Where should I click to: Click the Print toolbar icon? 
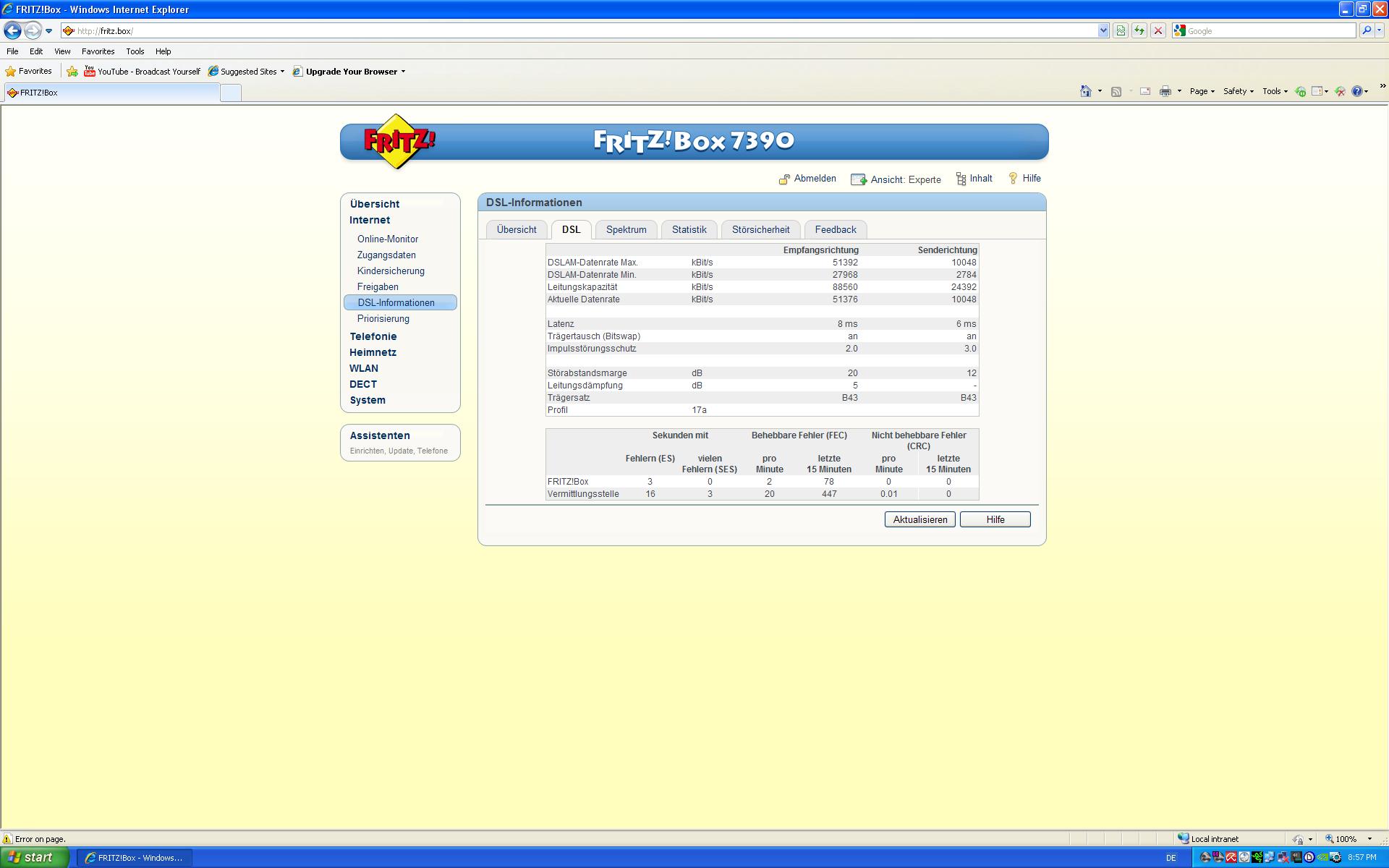pos(1165,91)
